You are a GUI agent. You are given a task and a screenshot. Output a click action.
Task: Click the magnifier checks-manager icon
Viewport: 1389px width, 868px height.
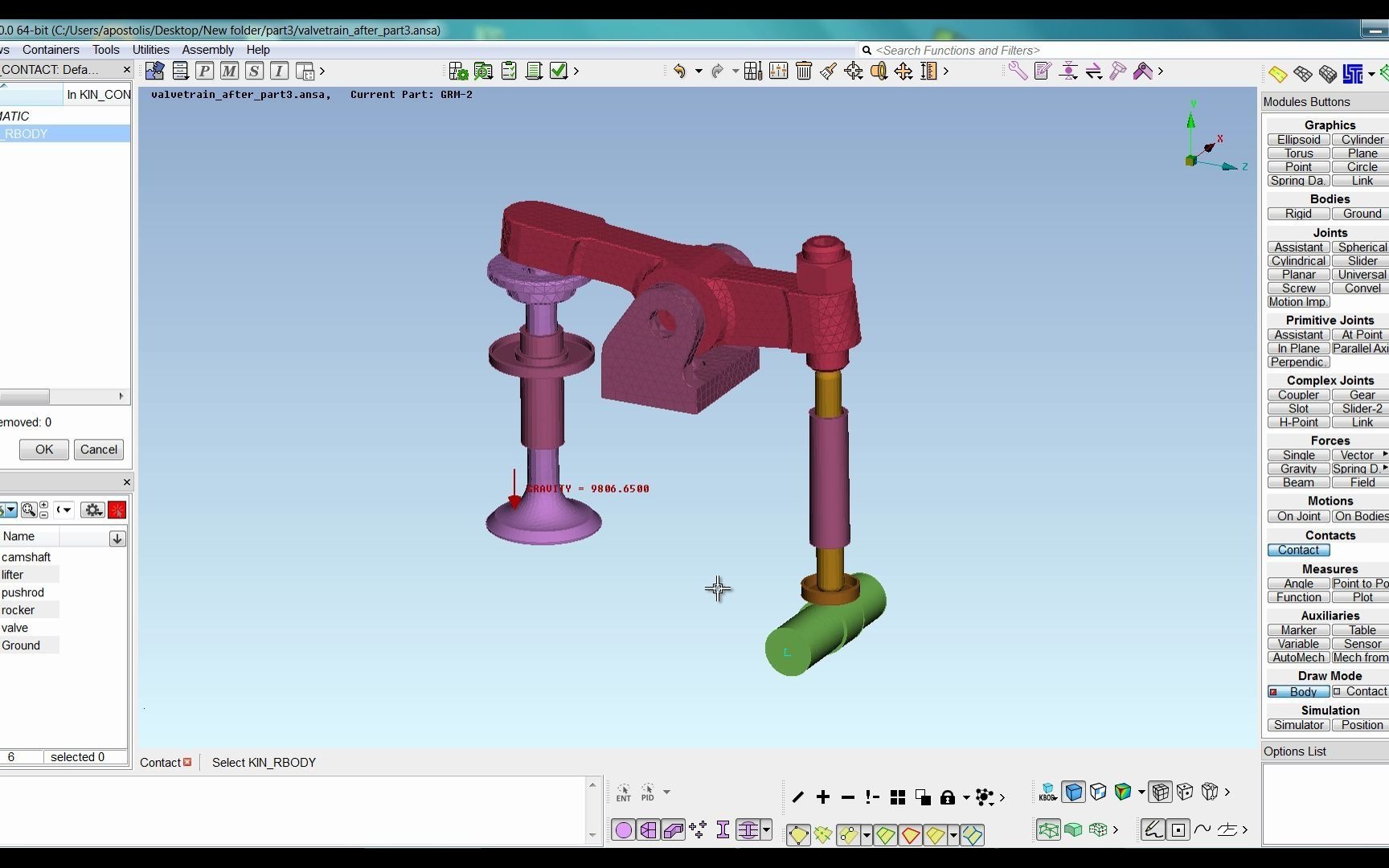[483, 71]
